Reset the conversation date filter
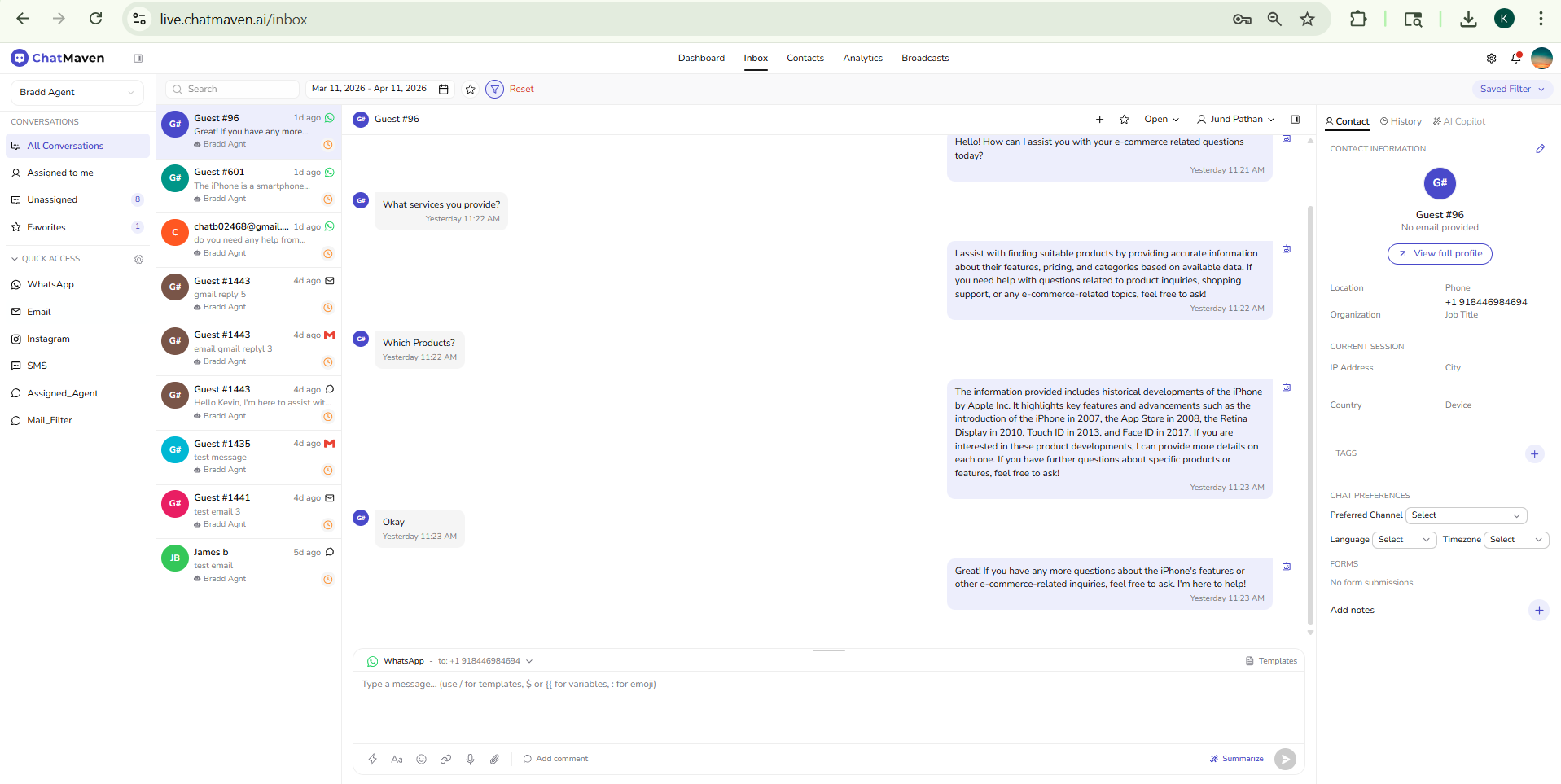This screenshot has width=1561, height=784. [x=521, y=89]
